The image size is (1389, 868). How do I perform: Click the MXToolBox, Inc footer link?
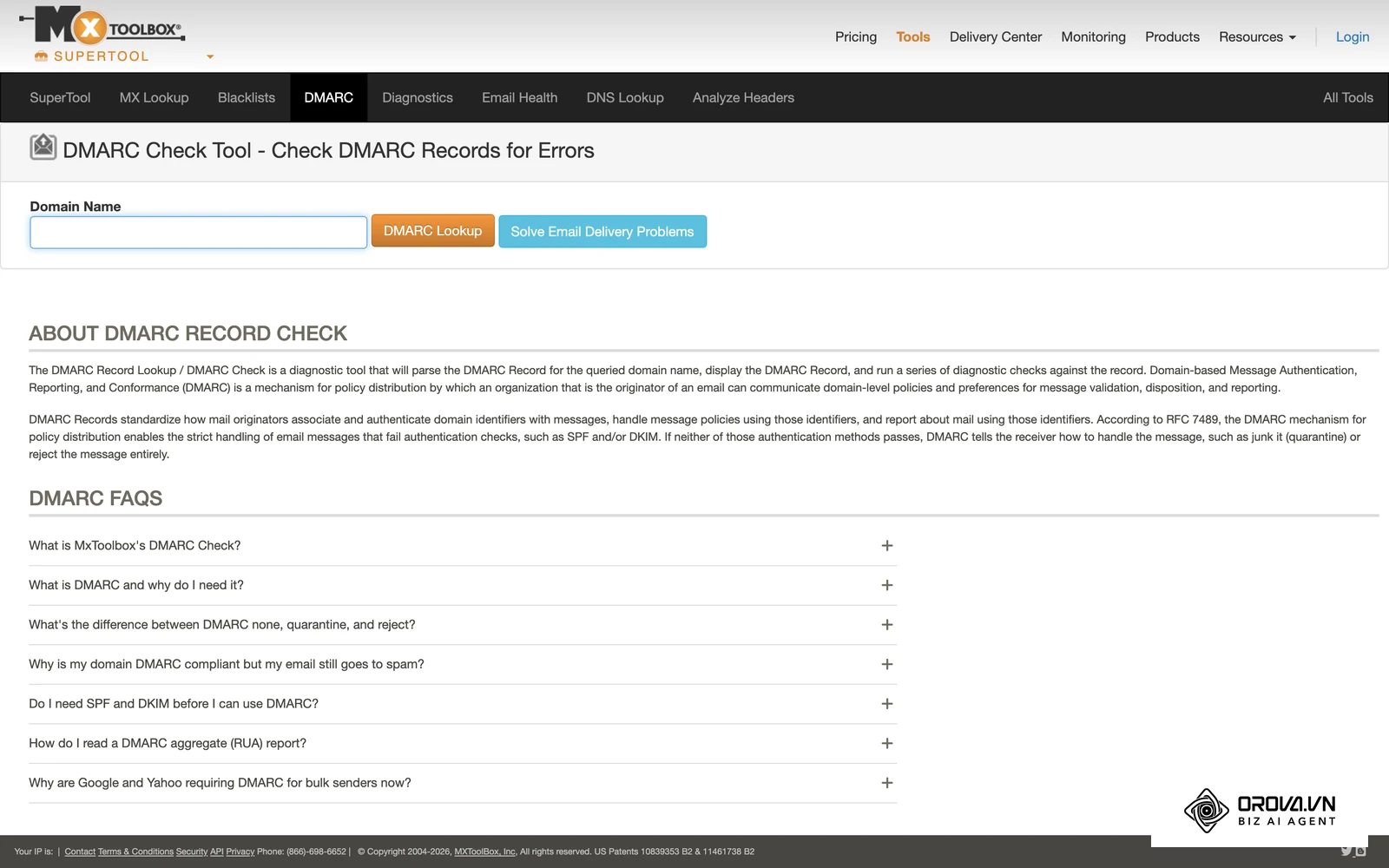tap(485, 852)
